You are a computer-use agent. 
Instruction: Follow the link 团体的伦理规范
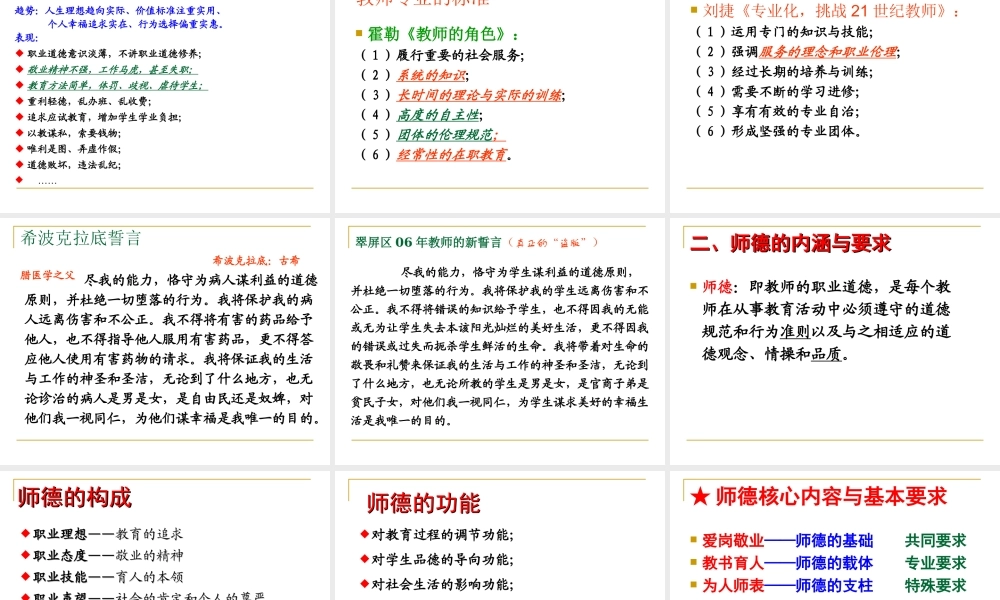[446, 135]
